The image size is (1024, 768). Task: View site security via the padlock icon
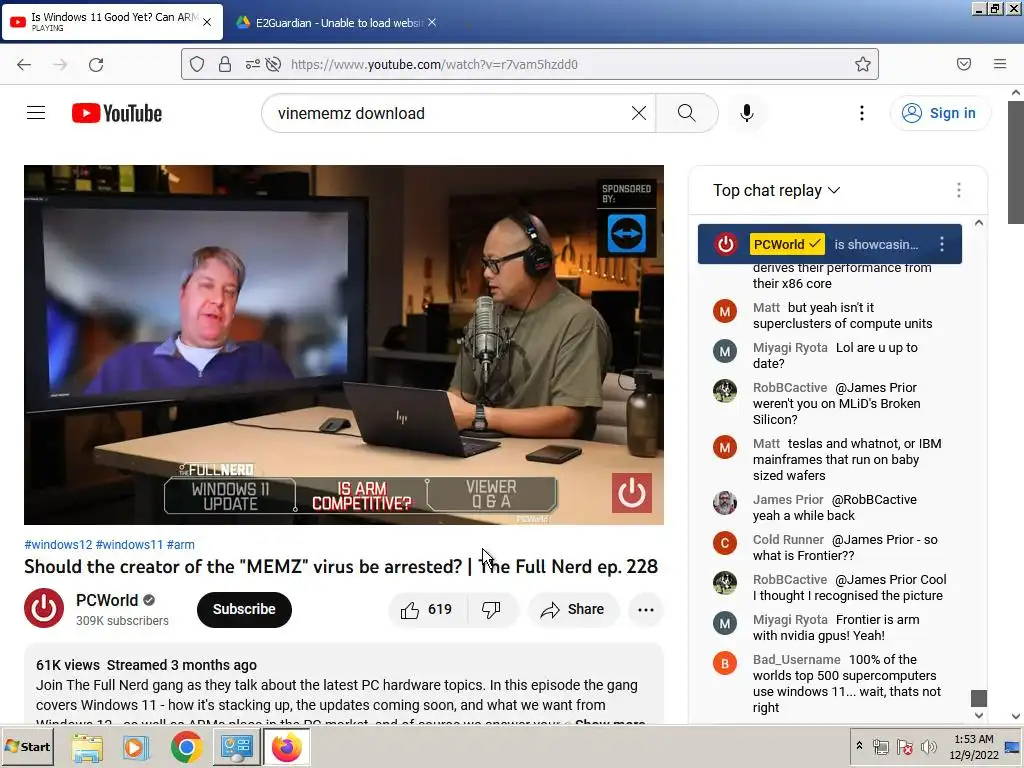tap(225, 64)
